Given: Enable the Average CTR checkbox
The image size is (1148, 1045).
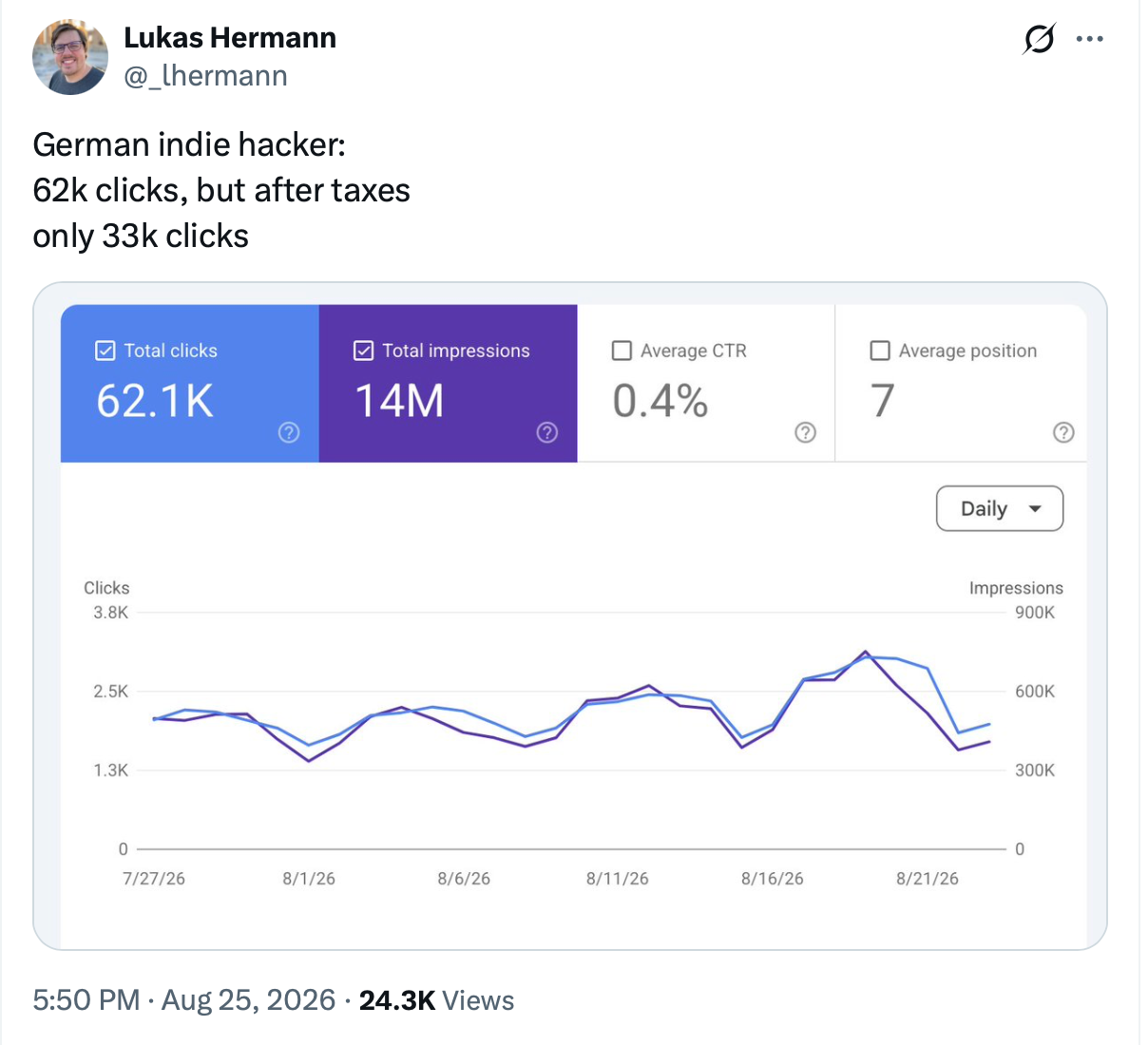Looking at the screenshot, I should pyautogui.click(x=622, y=351).
